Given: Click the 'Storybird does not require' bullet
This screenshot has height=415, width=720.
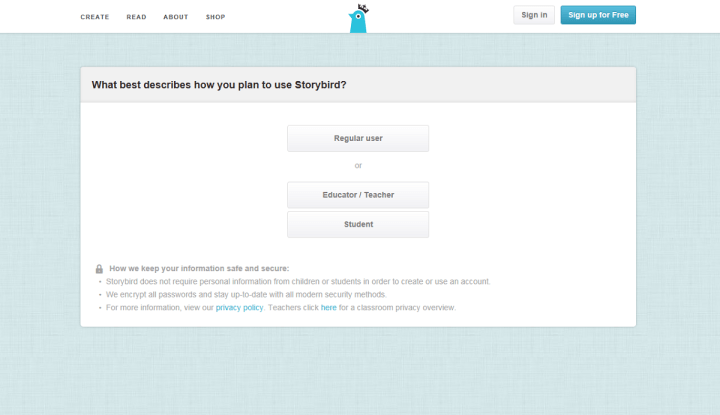Looking at the screenshot, I should [298, 281].
